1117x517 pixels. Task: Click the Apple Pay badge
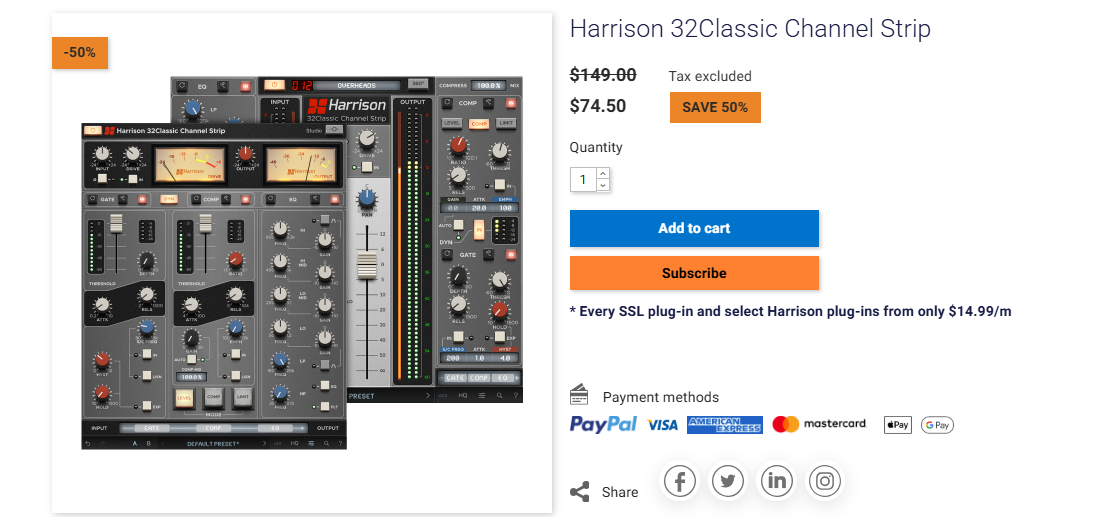(898, 425)
